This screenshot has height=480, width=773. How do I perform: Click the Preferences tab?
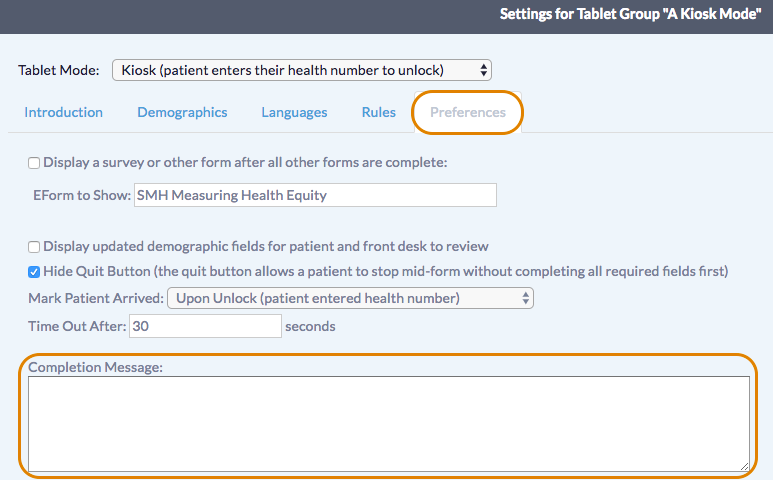pos(468,112)
